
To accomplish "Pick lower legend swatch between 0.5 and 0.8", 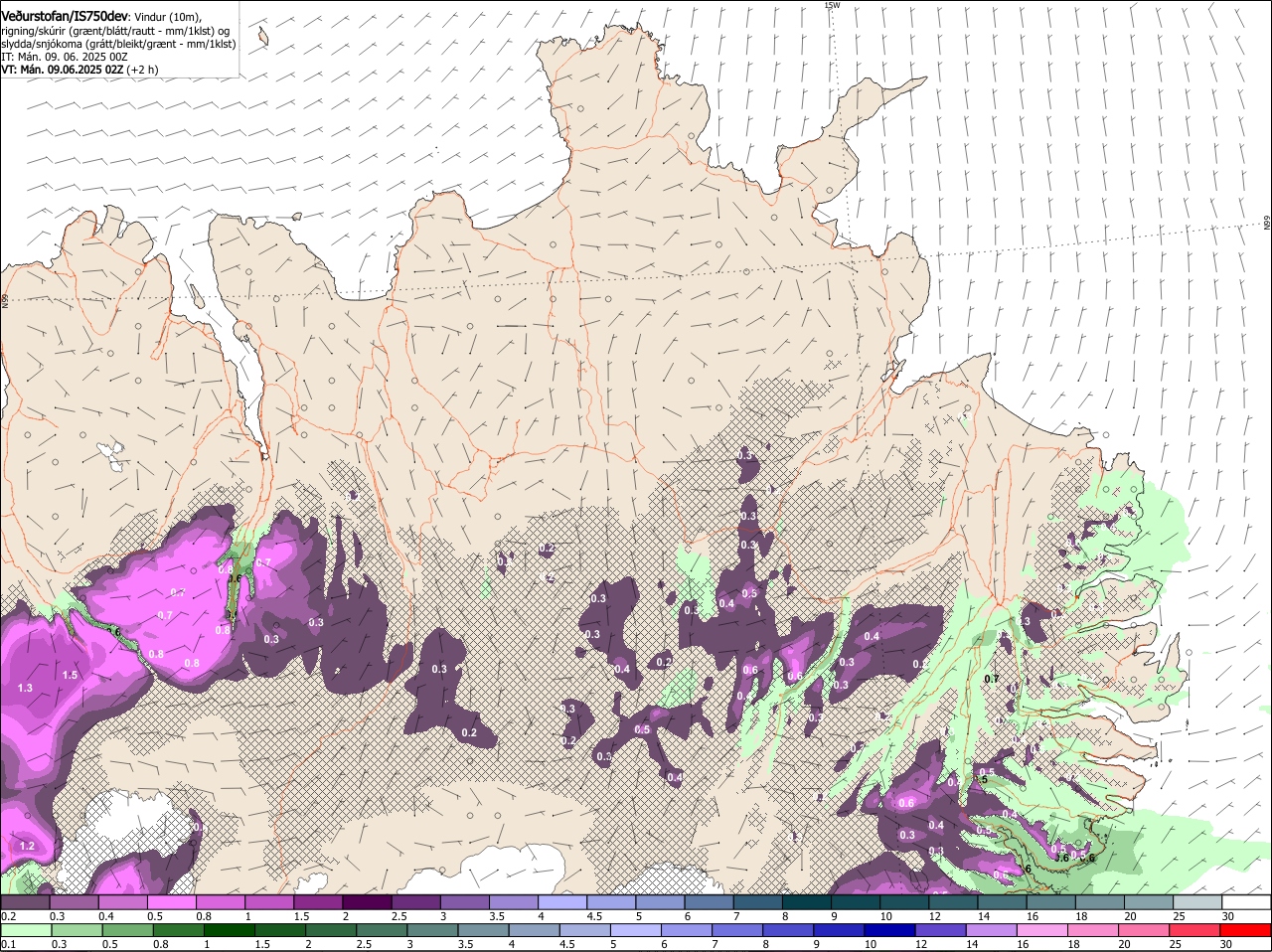I will [127, 930].
